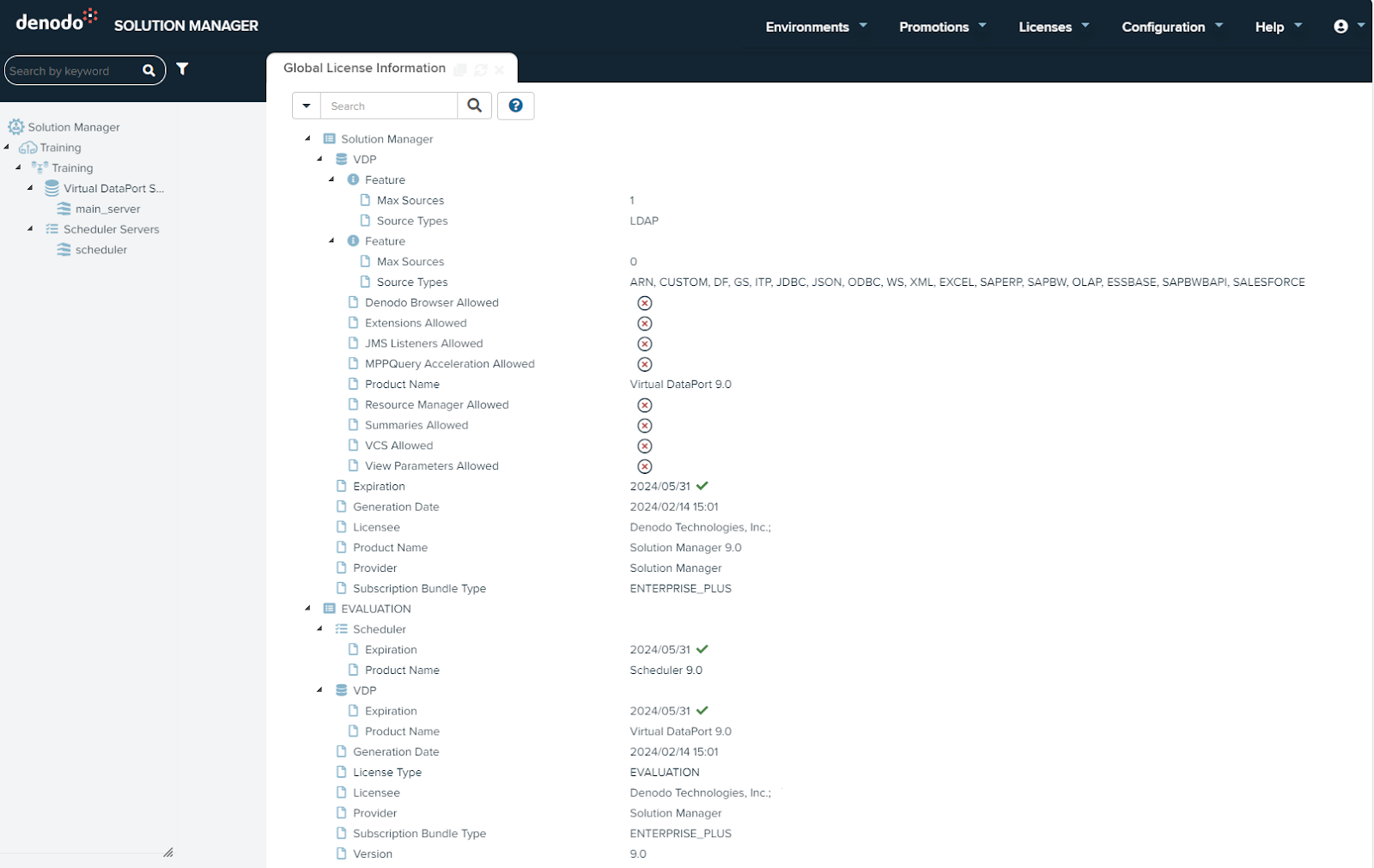The width and height of the screenshot is (1374, 868).
Task: Open the search options dropdown arrow beside Search field
Action: coord(307,106)
